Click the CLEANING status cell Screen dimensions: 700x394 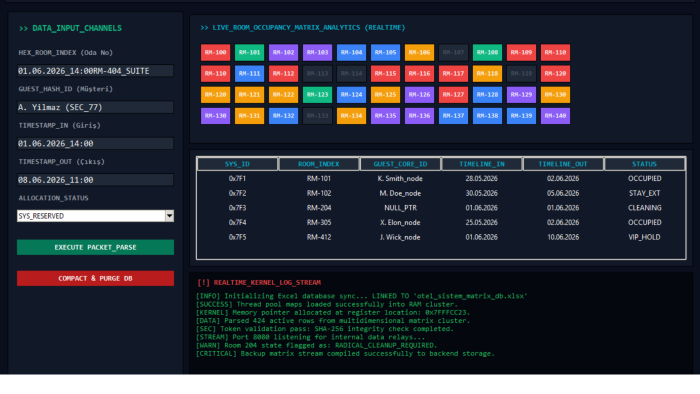(644, 208)
